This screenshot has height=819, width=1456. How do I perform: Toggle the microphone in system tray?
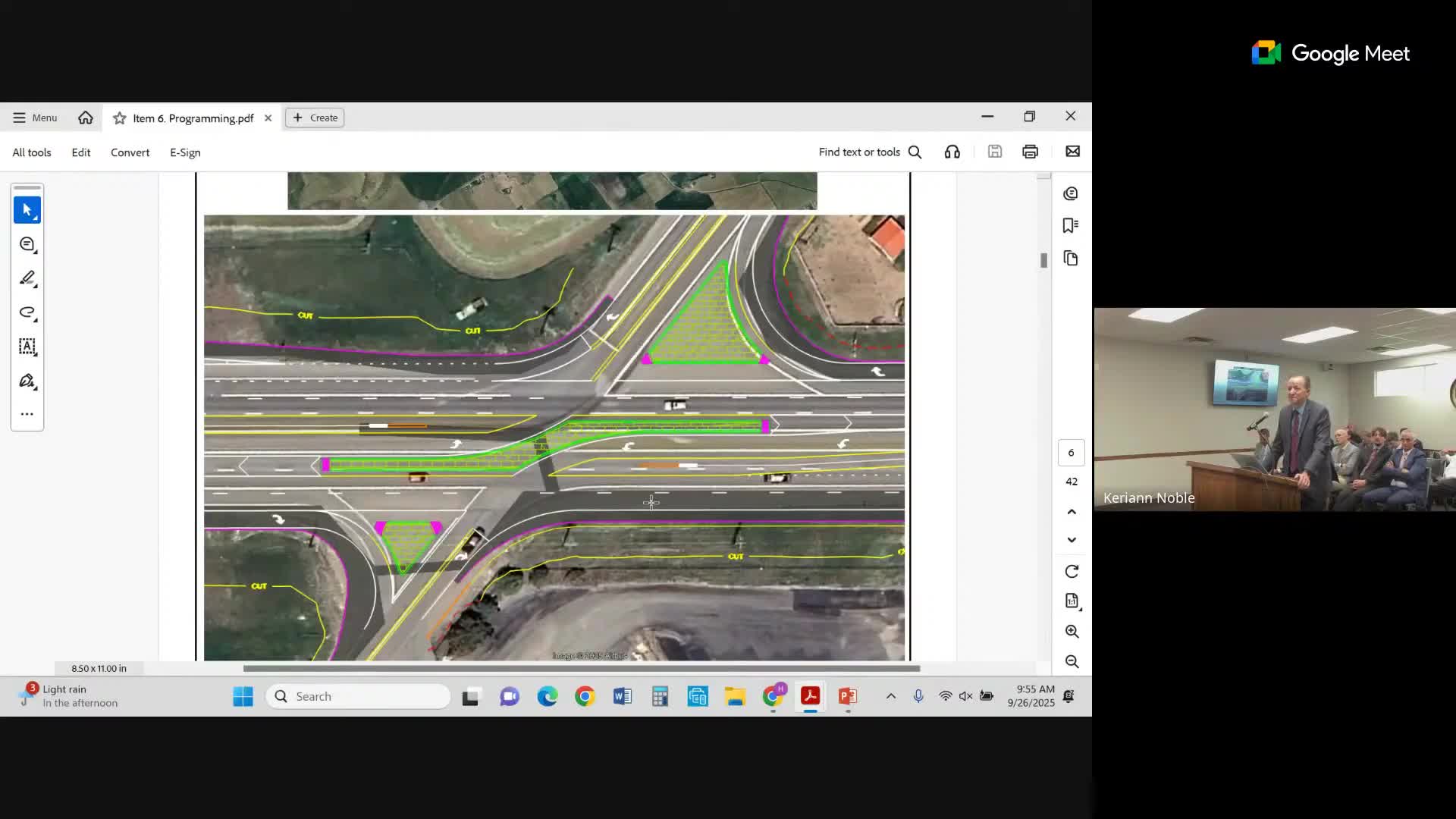pyautogui.click(x=918, y=696)
